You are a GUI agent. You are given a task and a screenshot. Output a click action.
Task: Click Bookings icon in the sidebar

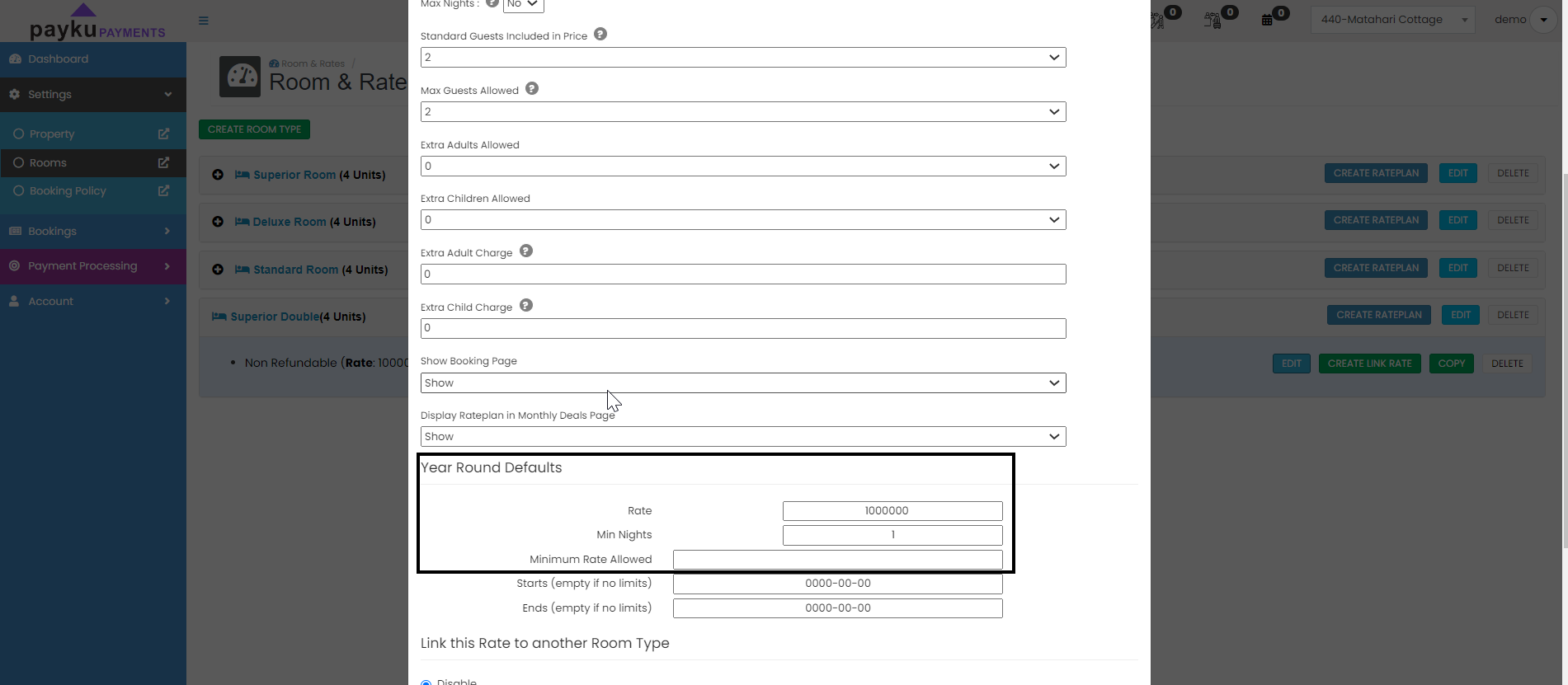pos(15,232)
